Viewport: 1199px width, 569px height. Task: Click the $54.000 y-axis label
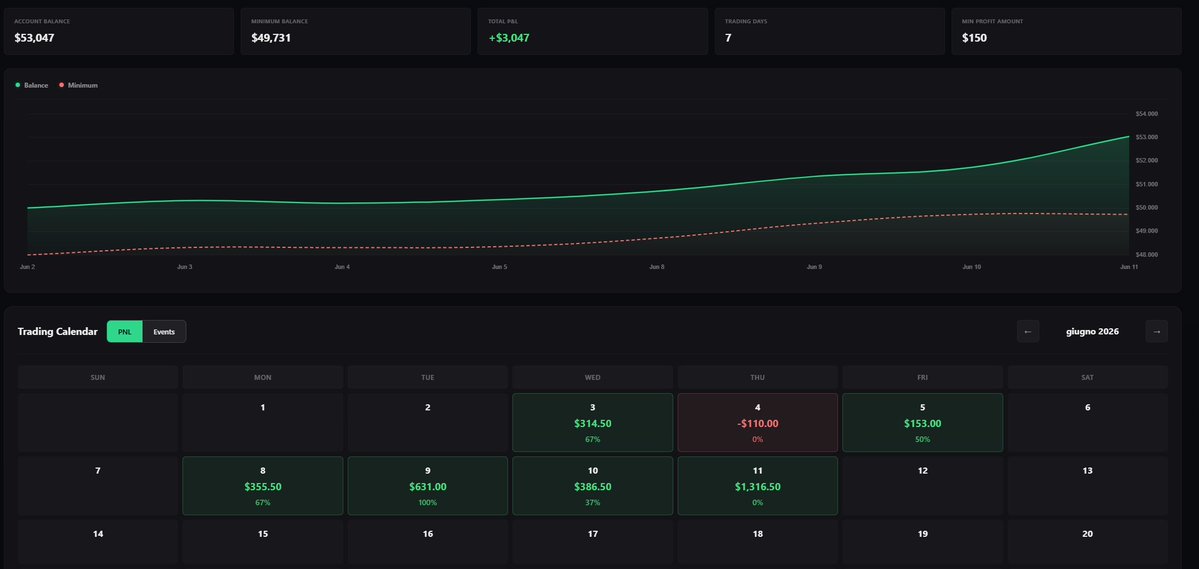[x=1147, y=114]
